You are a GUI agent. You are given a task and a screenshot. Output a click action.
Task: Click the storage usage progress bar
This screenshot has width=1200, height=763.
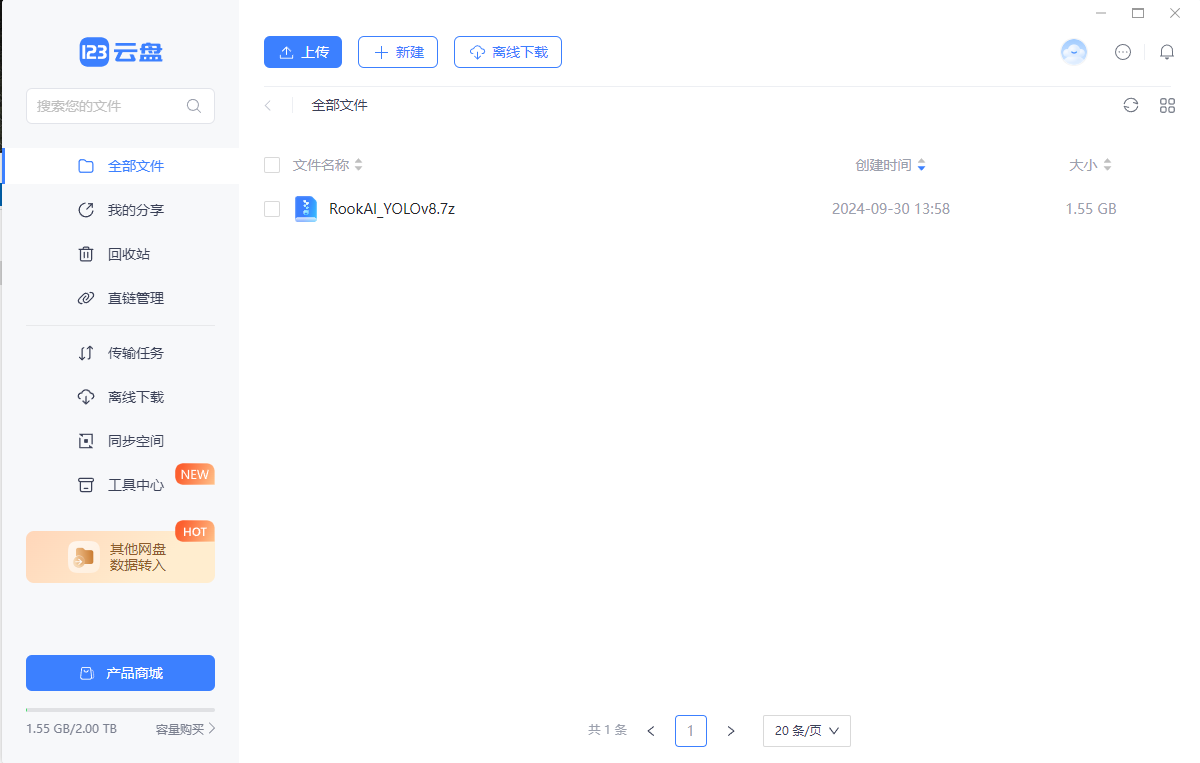point(120,710)
